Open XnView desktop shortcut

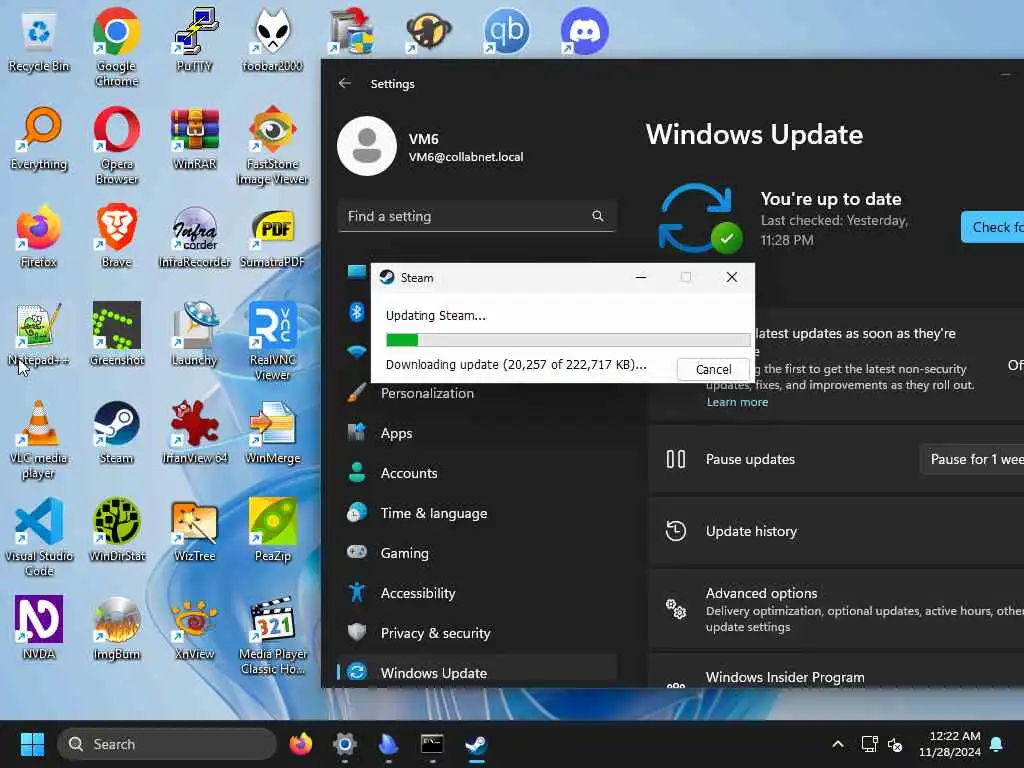(x=194, y=628)
